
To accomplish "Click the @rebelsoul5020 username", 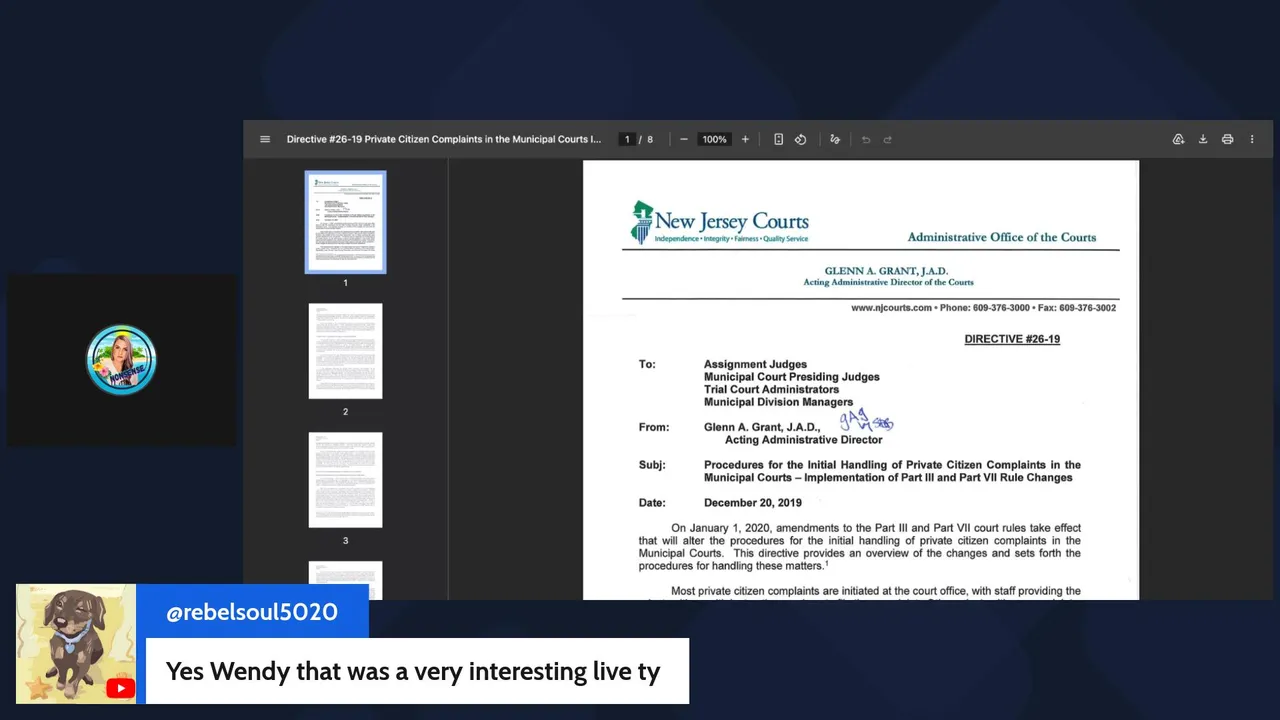I will [x=252, y=612].
